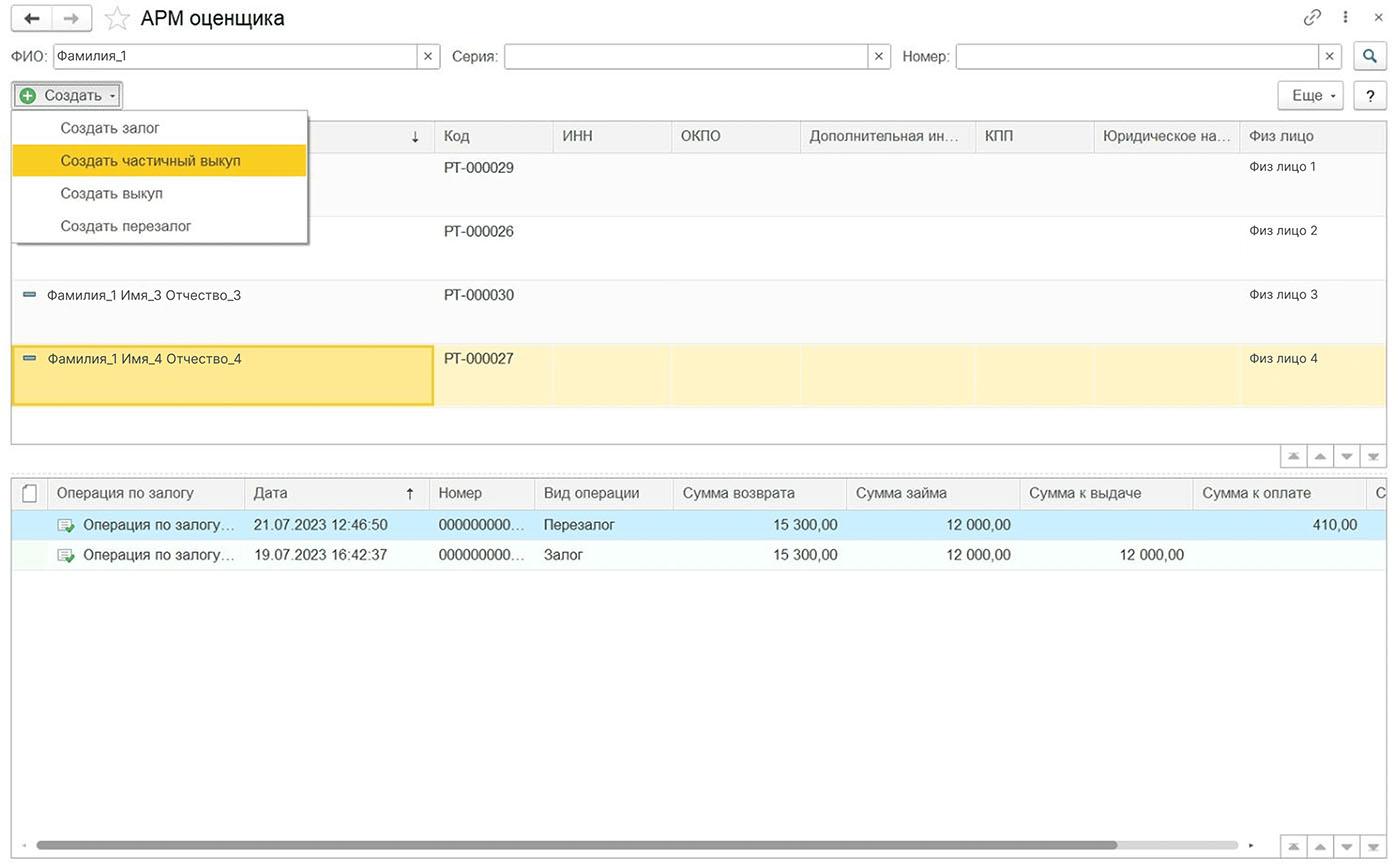Go back with the left arrow button
The image size is (1400, 868).
pyautogui.click(x=32, y=18)
